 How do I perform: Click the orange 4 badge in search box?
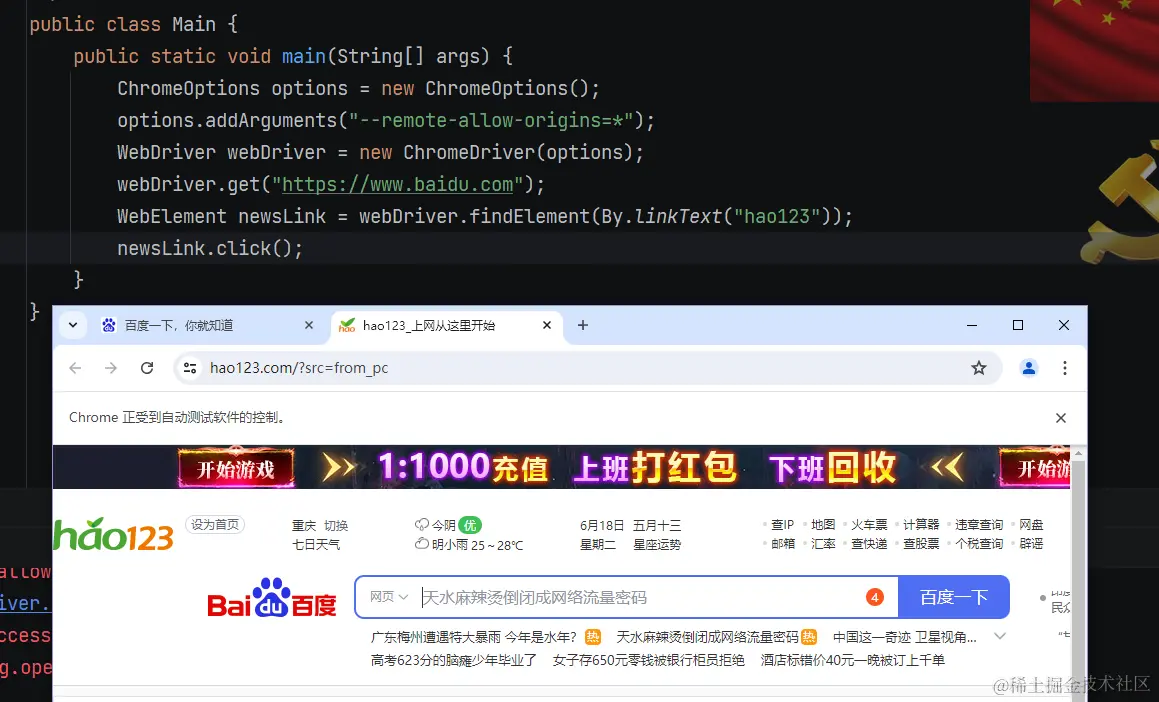pos(874,597)
